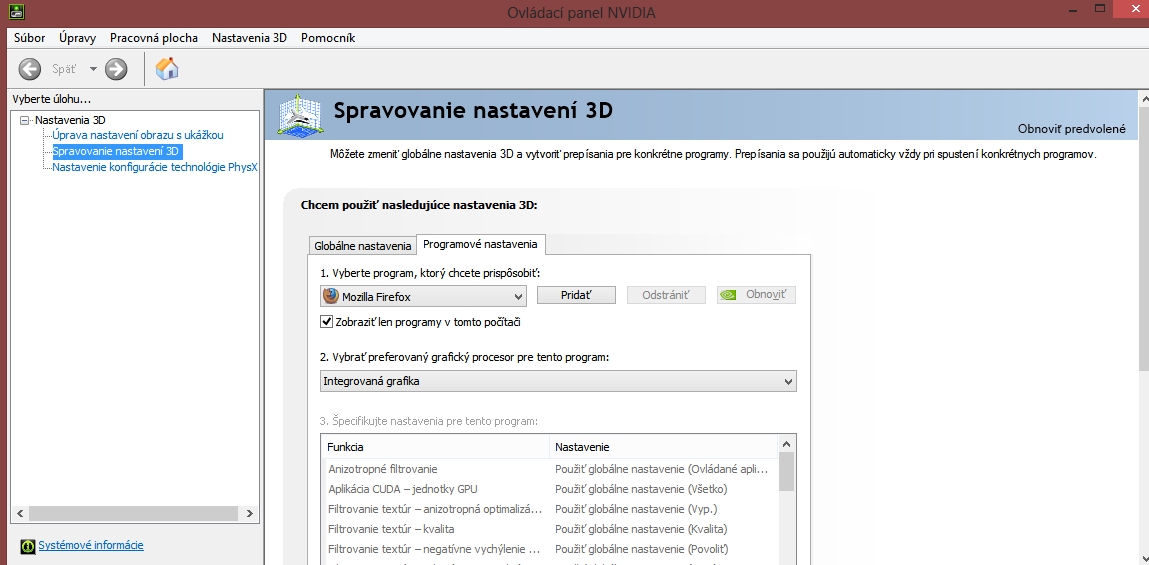The height and width of the screenshot is (565, 1149).
Task: Open the back history dropdown arrow
Action: [93, 69]
